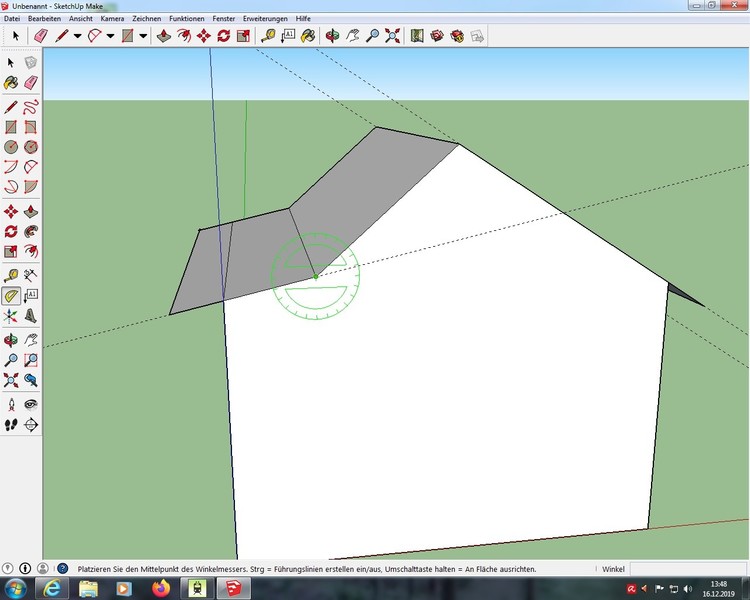Open the Funktionen menu

187,19
